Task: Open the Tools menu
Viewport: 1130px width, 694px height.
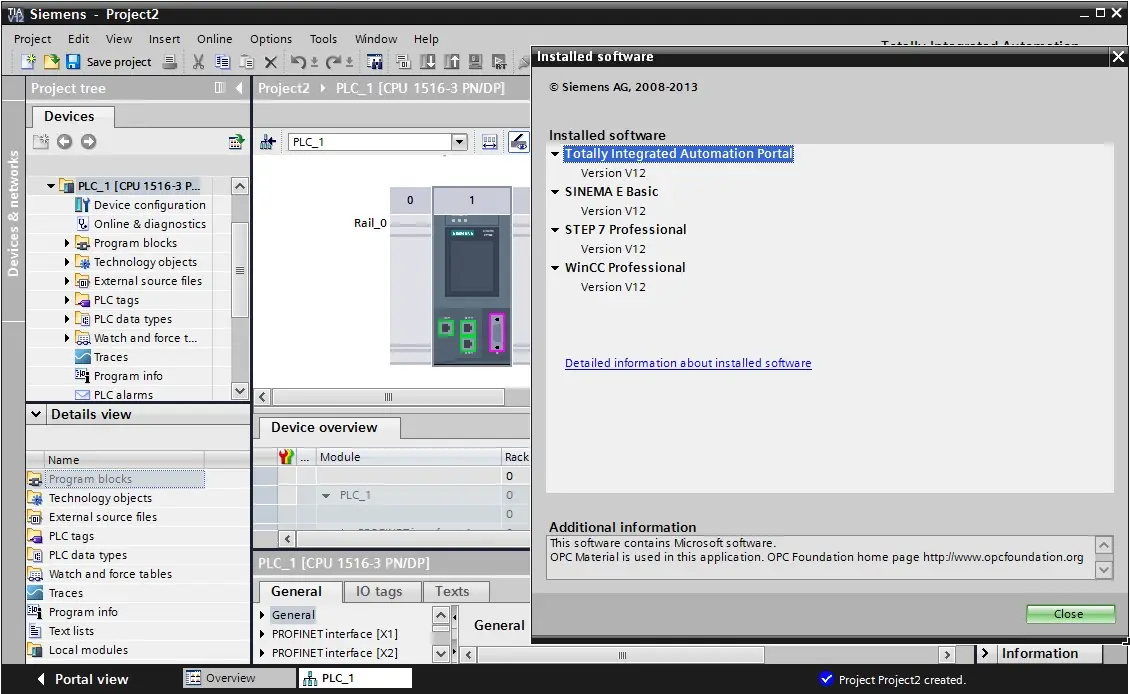Action: point(324,39)
